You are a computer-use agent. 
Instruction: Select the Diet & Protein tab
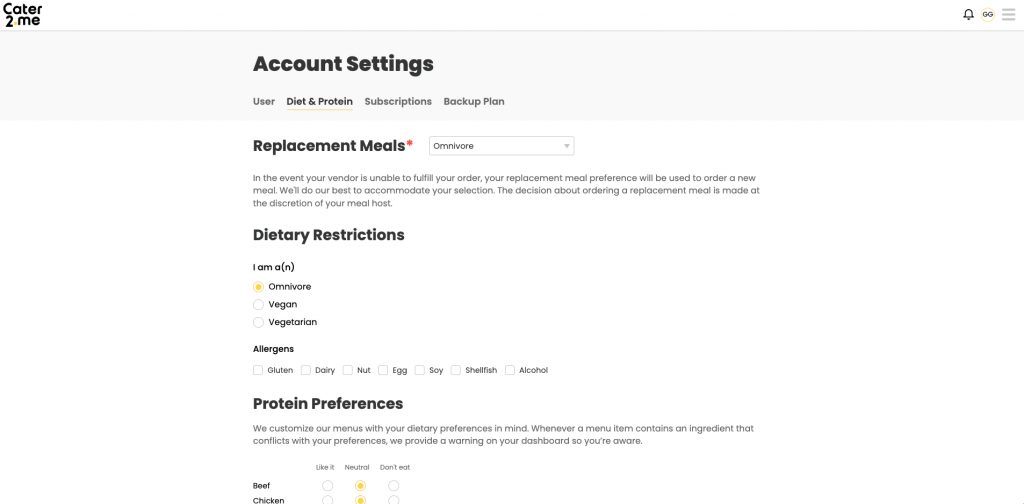pos(319,102)
